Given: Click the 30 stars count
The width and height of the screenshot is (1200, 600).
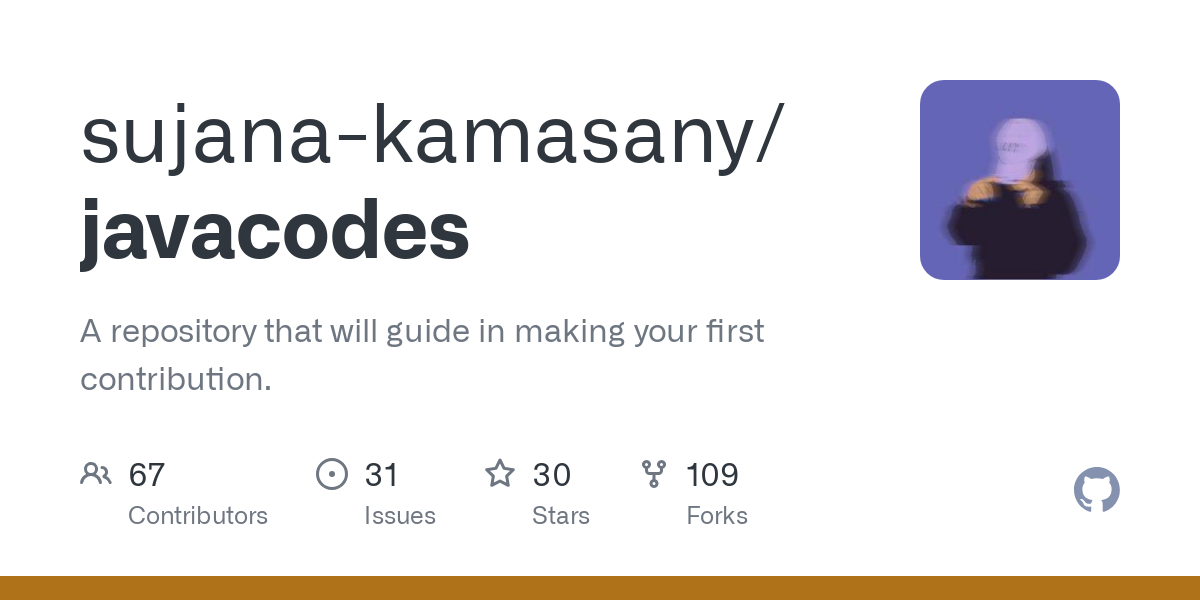Looking at the screenshot, I should pyautogui.click(x=551, y=475).
